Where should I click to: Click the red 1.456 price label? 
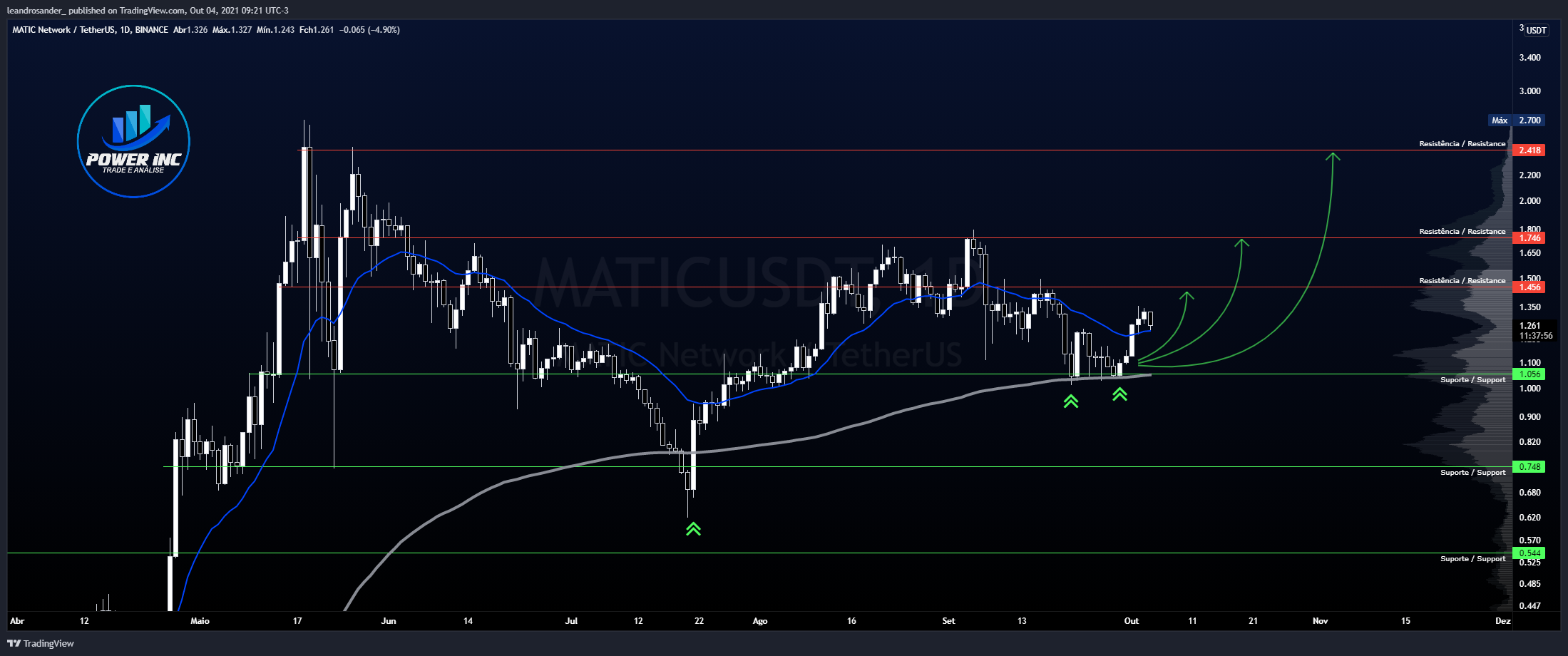[1529, 287]
